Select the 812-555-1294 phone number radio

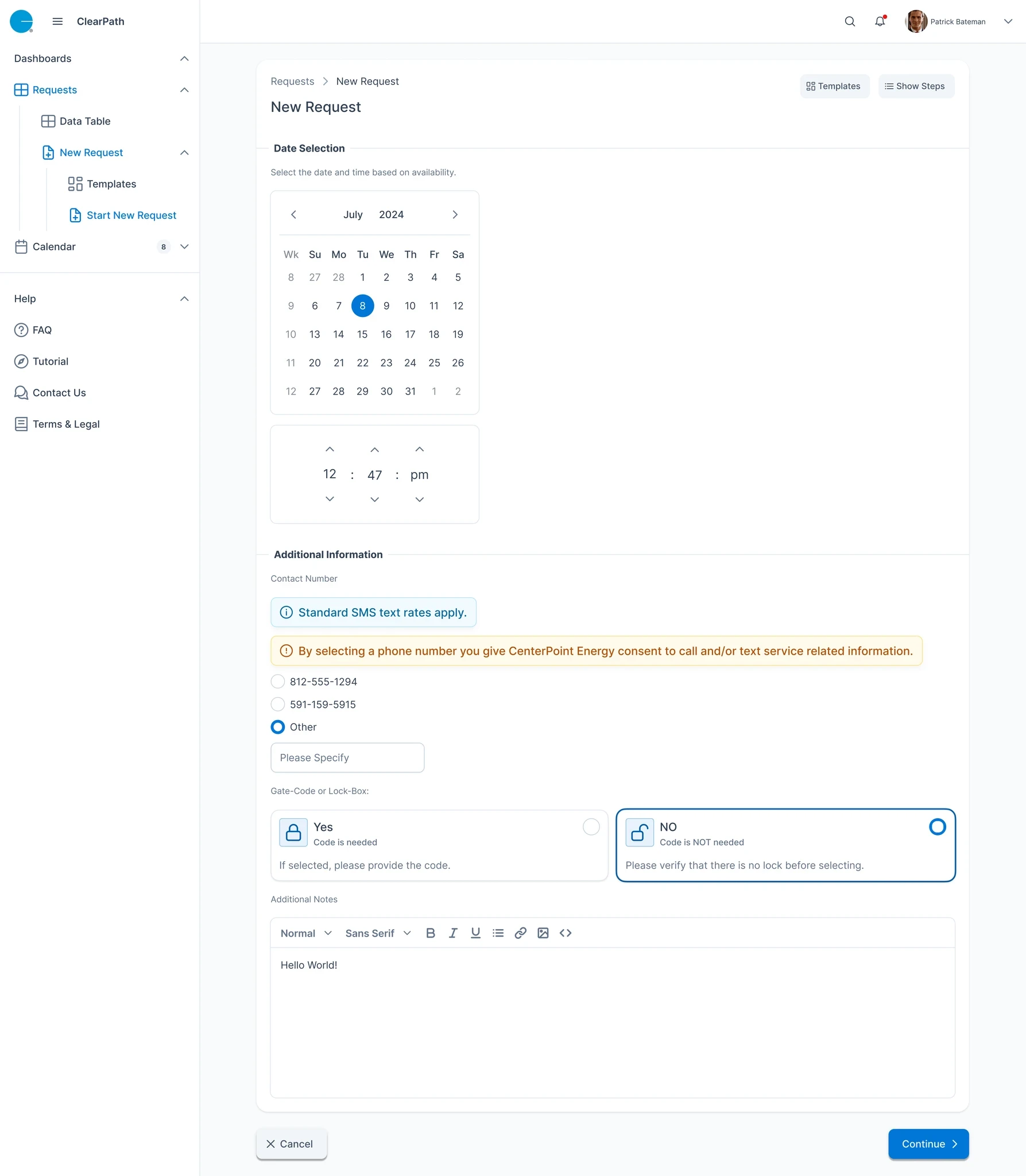click(x=278, y=682)
